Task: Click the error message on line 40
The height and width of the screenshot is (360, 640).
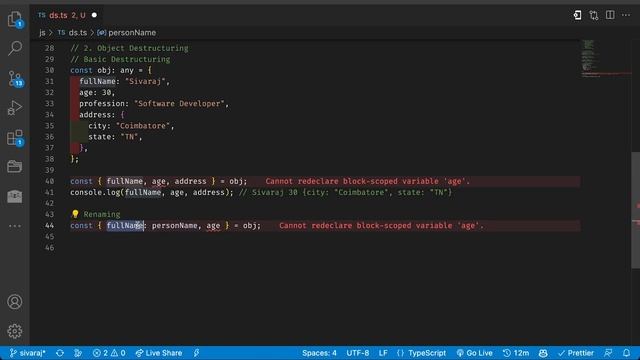Action: pyautogui.click(x=367, y=181)
